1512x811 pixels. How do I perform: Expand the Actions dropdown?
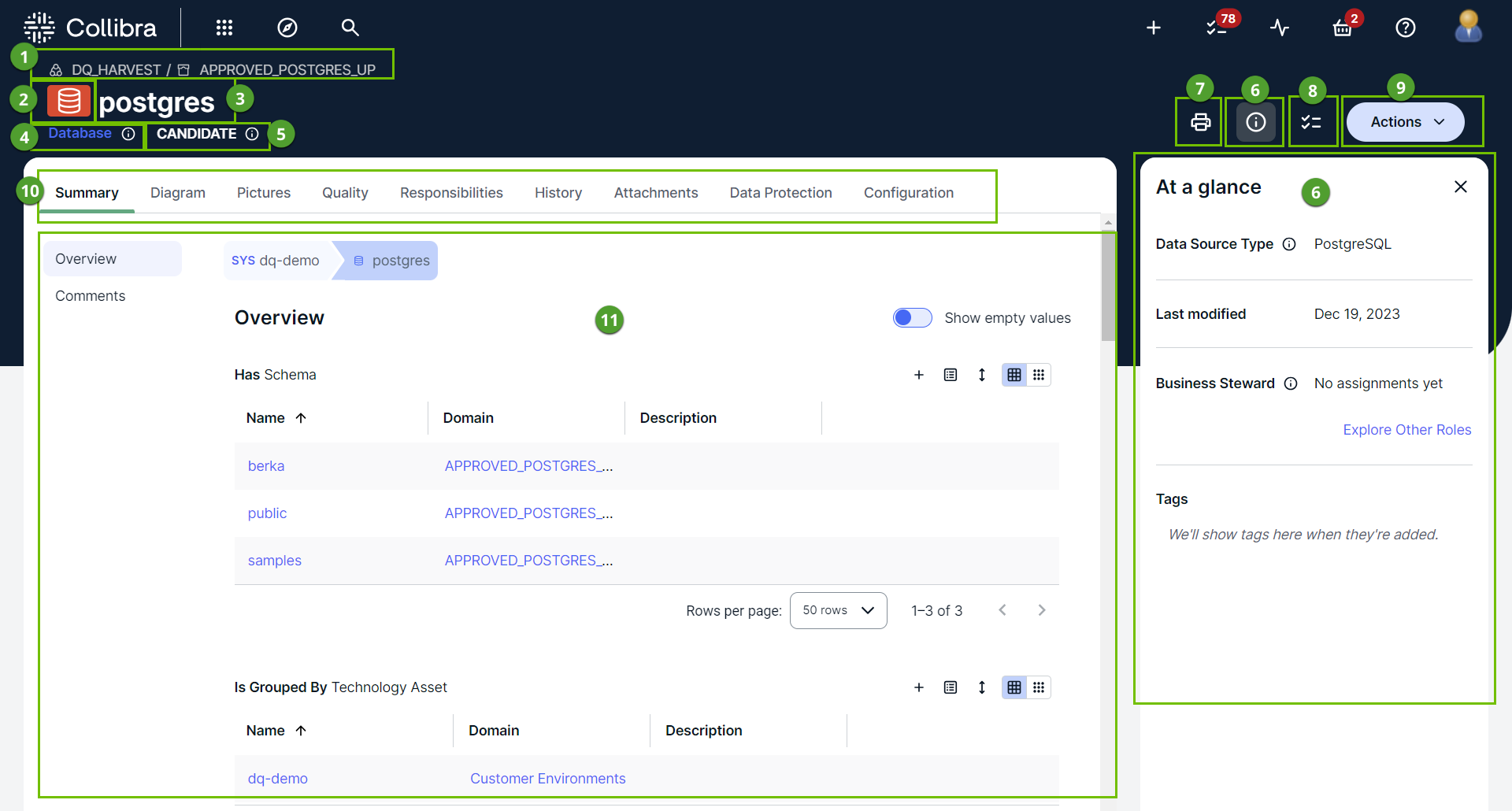point(1406,122)
